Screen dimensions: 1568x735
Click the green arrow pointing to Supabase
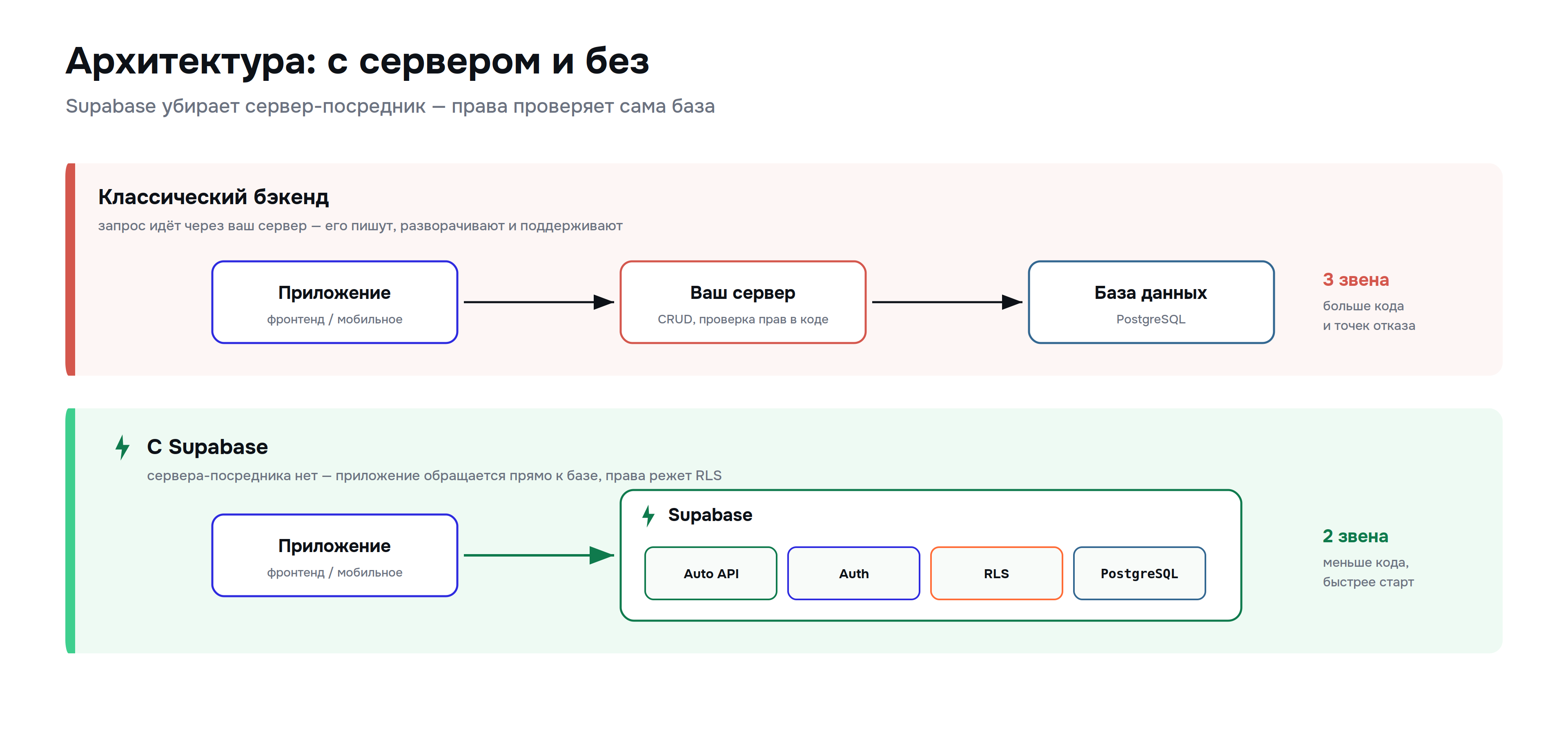(539, 555)
